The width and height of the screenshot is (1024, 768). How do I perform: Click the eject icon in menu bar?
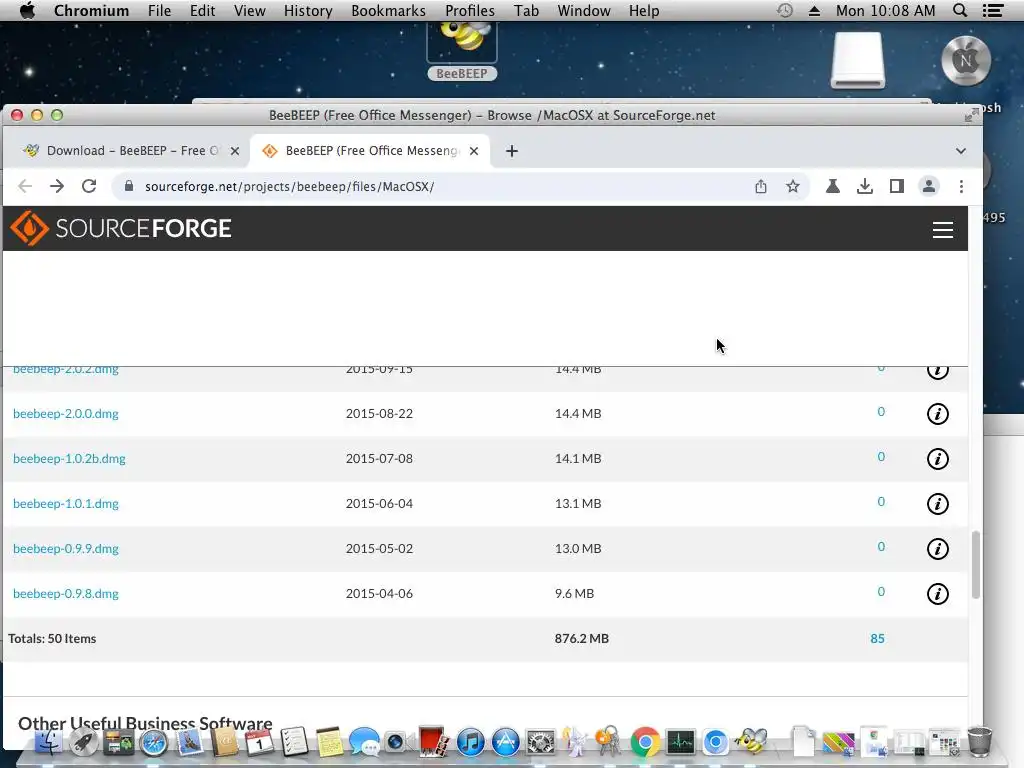[814, 10]
